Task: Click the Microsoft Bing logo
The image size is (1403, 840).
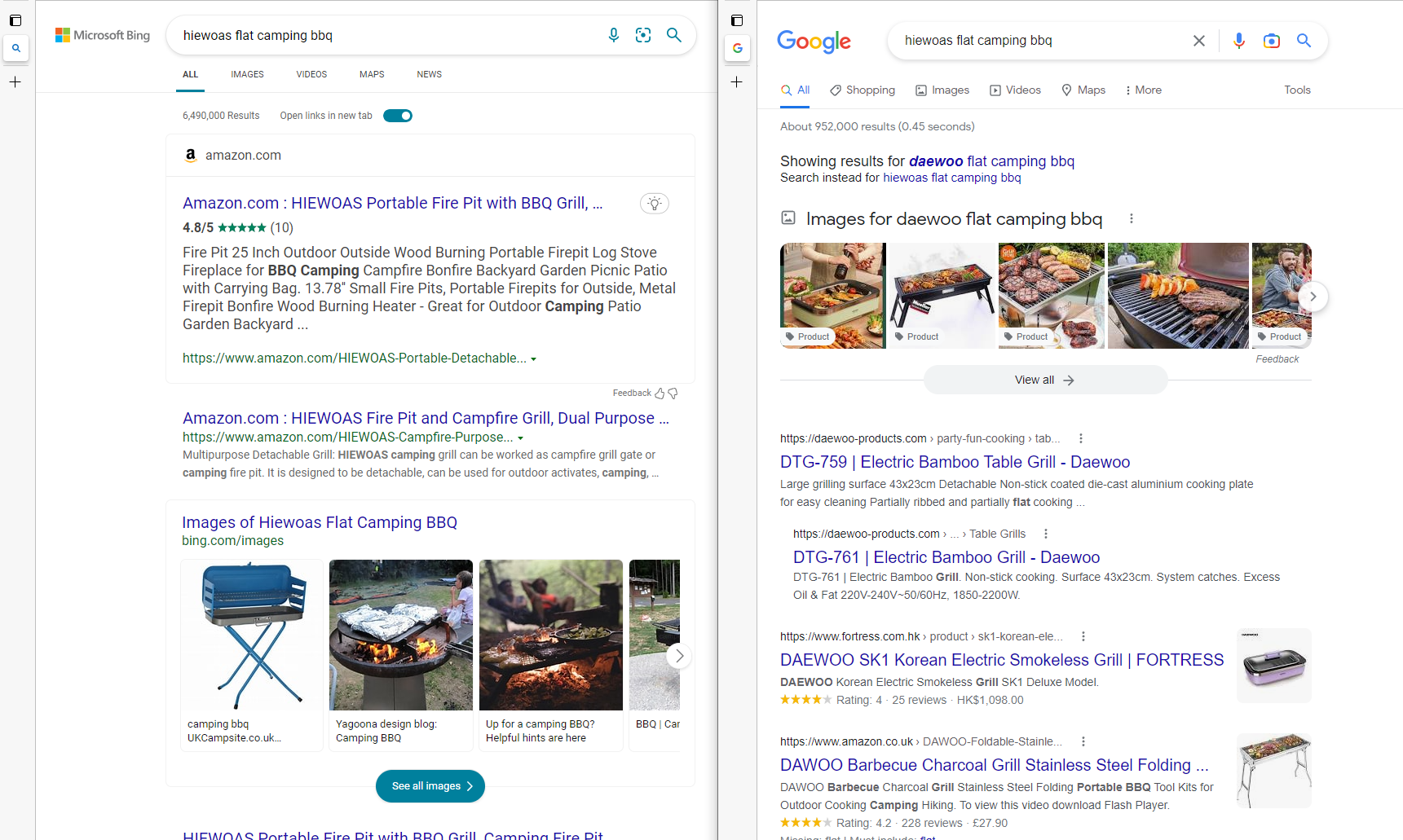Action: coord(102,34)
